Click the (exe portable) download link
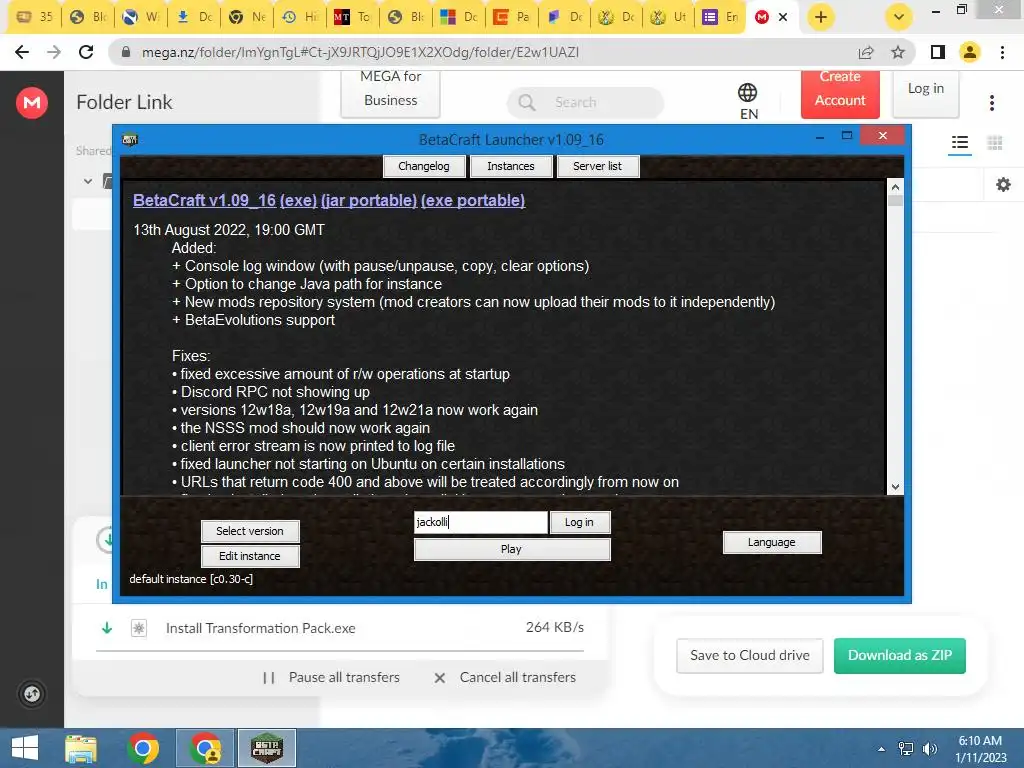This screenshot has width=1024, height=768. (x=473, y=200)
